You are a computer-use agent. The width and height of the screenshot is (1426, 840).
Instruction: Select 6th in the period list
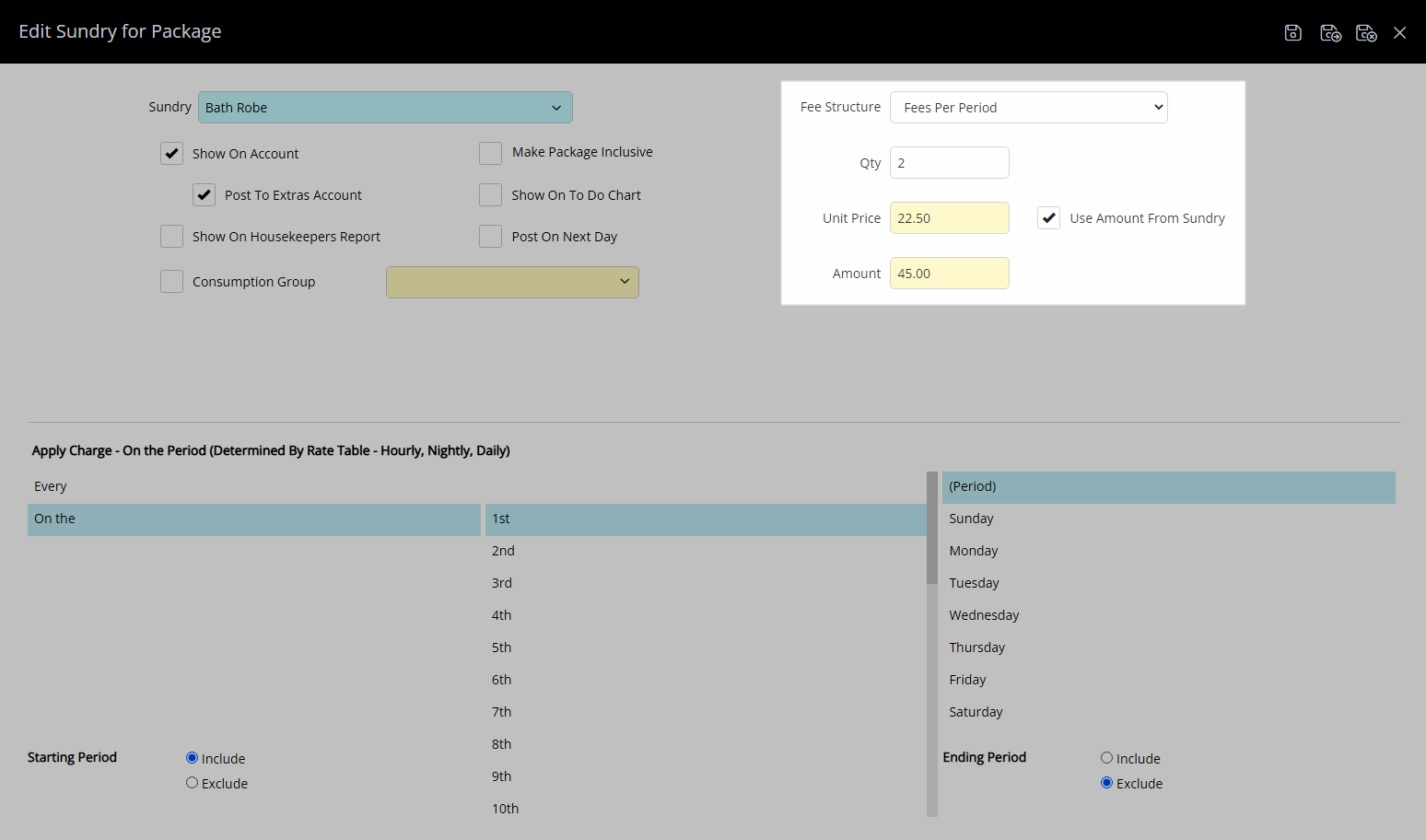[x=706, y=680]
